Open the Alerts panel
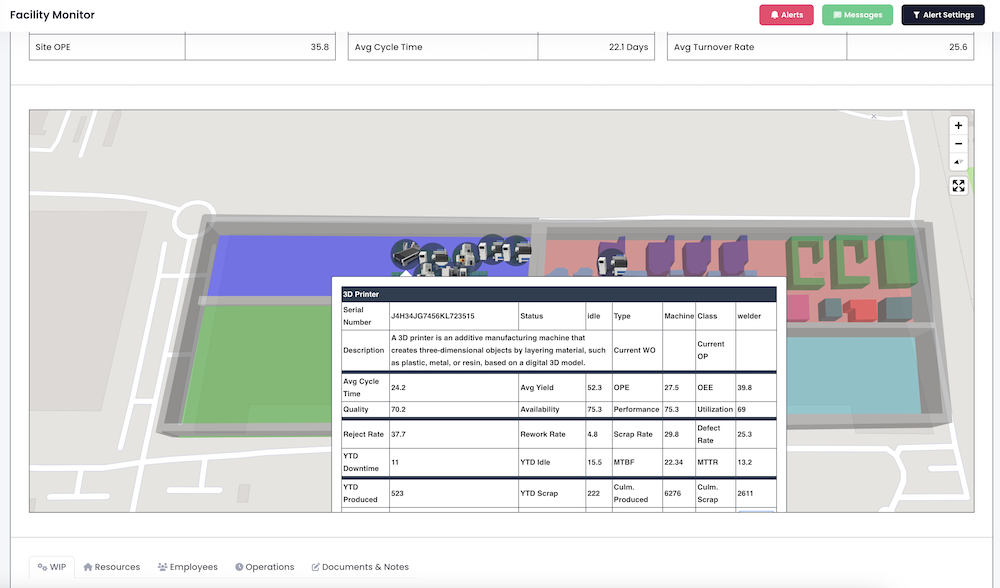Viewport: 1000px width, 588px height. coord(786,15)
